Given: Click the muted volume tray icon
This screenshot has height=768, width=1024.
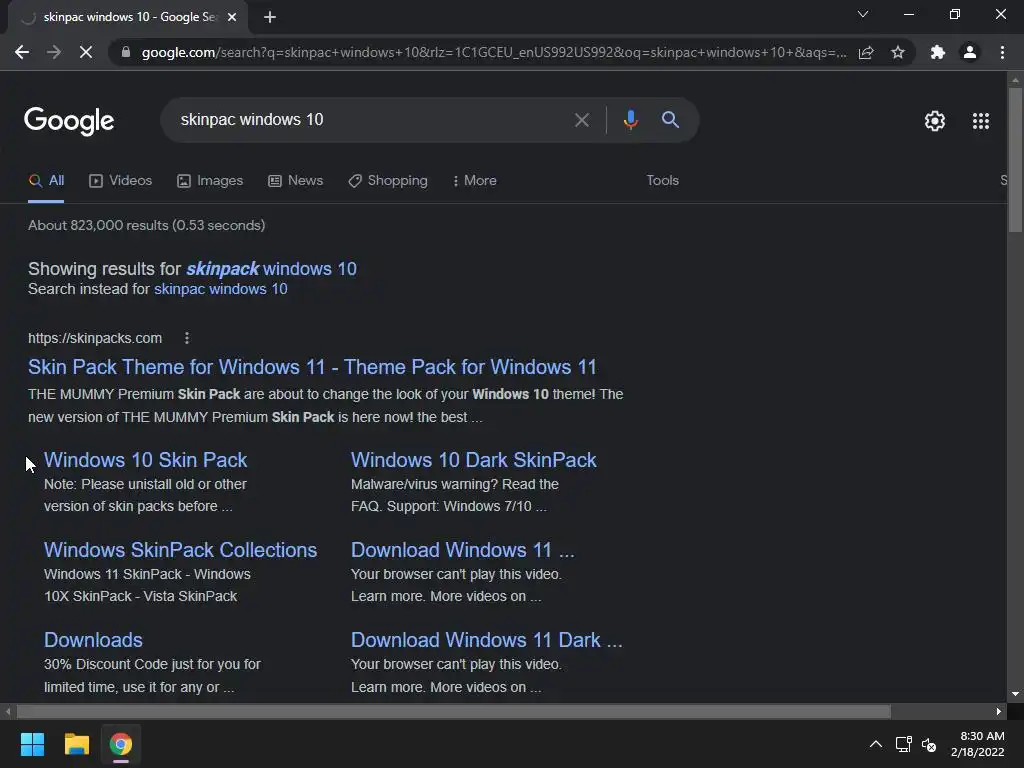Looking at the screenshot, I should pyautogui.click(x=929, y=744).
